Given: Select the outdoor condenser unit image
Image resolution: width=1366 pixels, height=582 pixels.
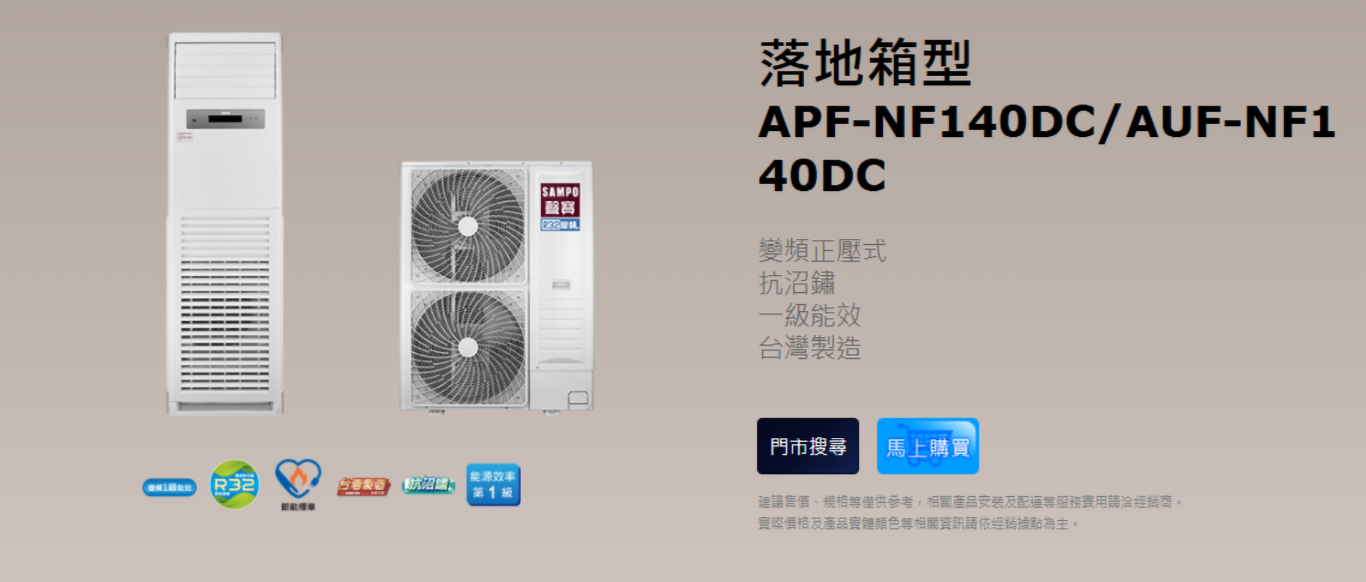Looking at the screenshot, I should (497, 286).
